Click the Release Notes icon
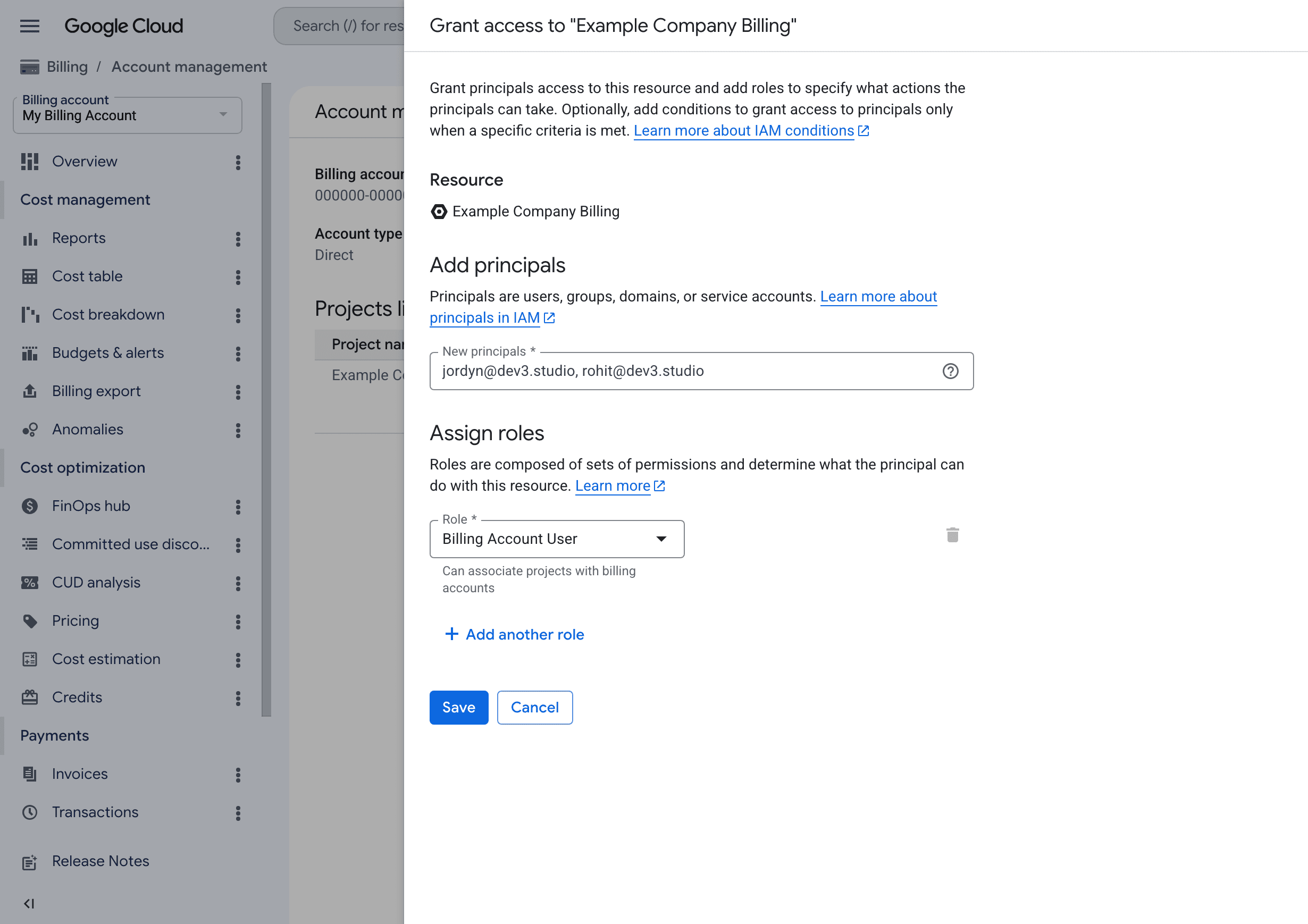The image size is (1308, 924). (x=30, y=862)
